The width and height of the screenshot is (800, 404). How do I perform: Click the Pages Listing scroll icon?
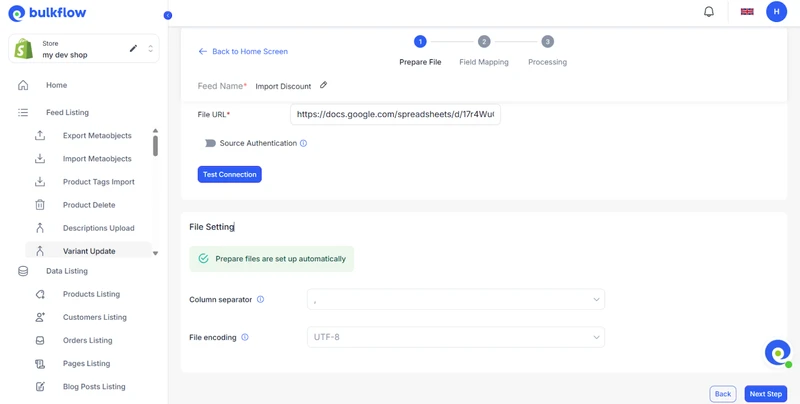click(40, 364)
